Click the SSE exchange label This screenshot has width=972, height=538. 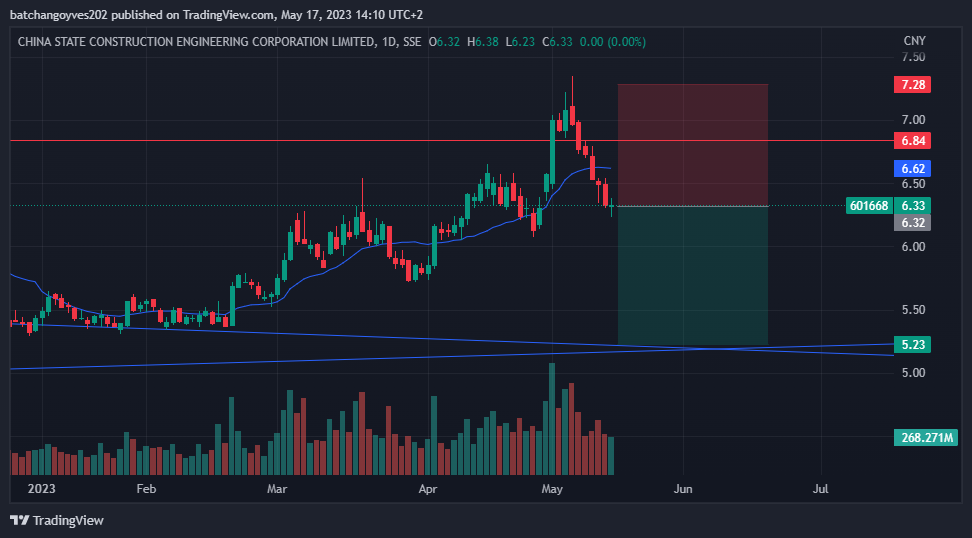click(x=412, y=42)
